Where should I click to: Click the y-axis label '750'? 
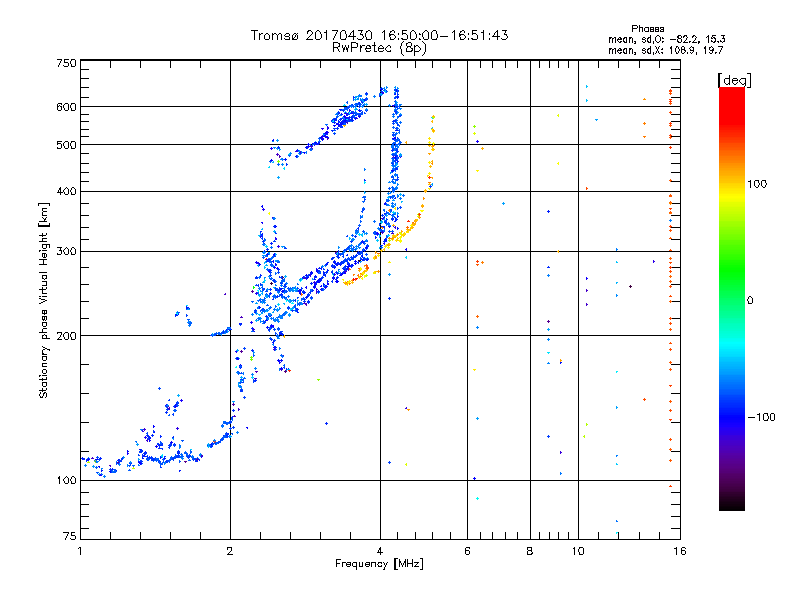click(67, 63)
